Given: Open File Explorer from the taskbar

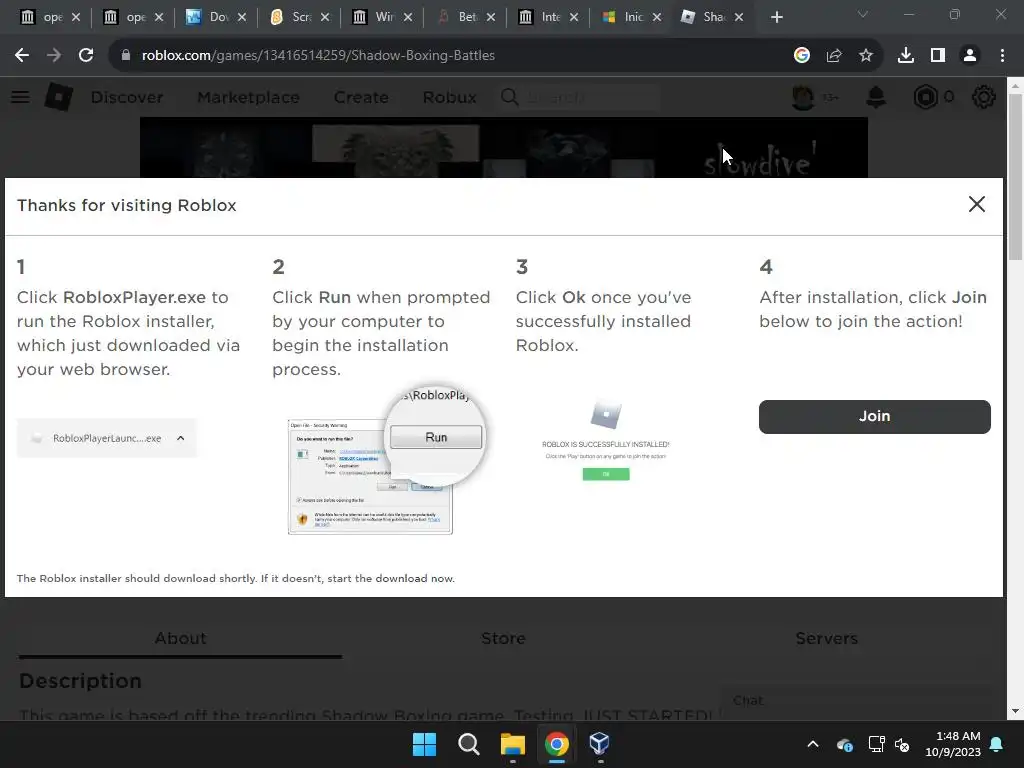Looking at the screenshot, I should 513,744.
